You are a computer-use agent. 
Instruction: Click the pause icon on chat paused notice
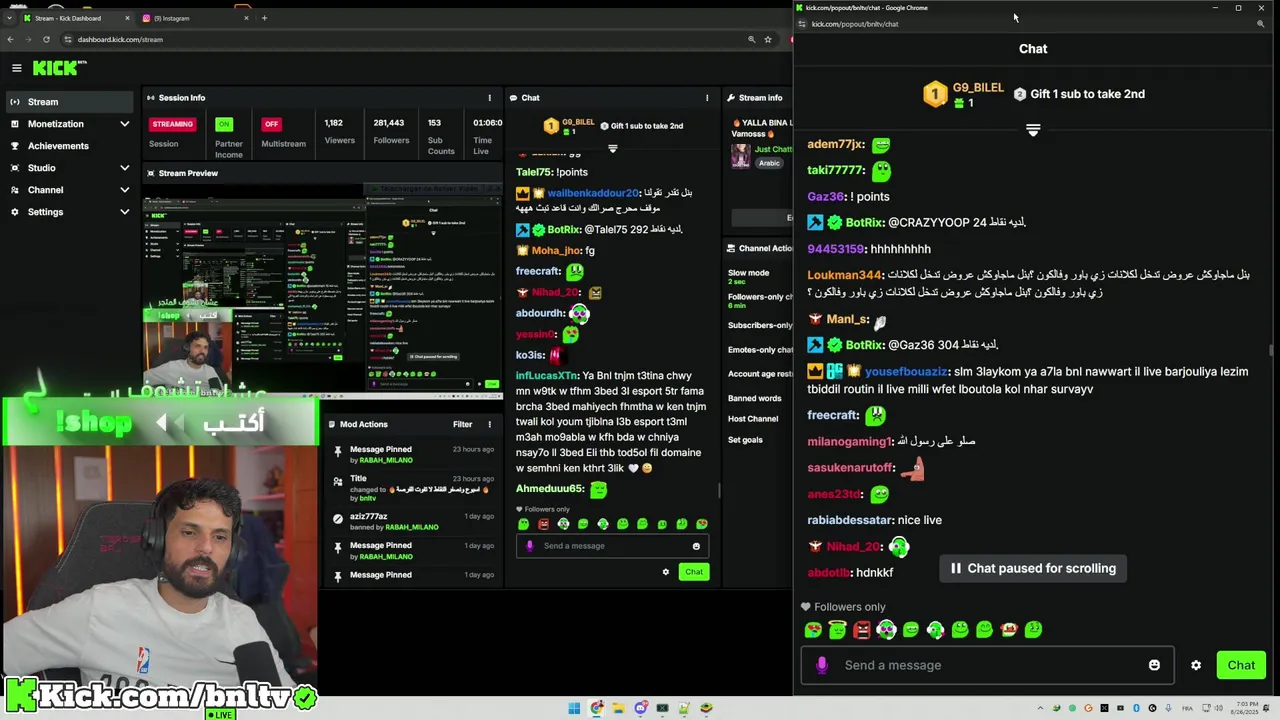(956, 568)
